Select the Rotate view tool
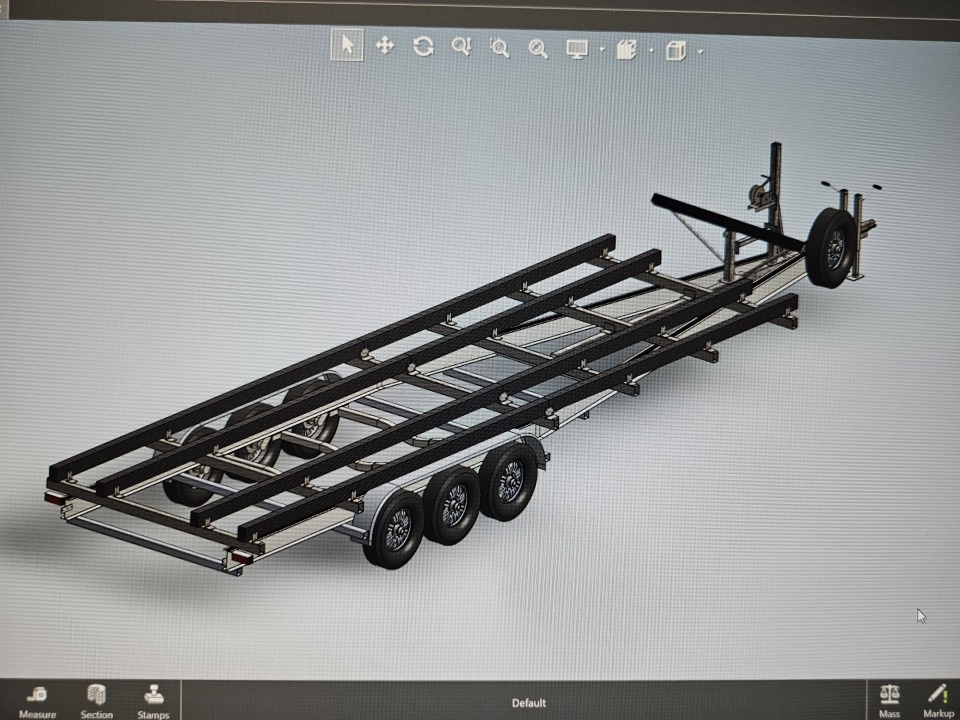This screenshot has width=960, height=720. point(423,47)
